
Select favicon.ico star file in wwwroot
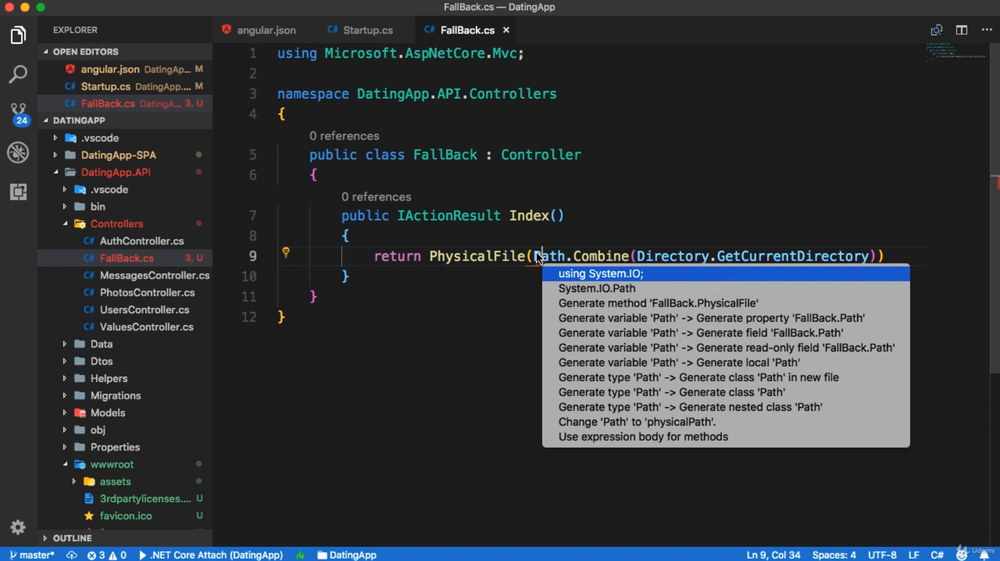pyautogui.click(x=125, y=516)
